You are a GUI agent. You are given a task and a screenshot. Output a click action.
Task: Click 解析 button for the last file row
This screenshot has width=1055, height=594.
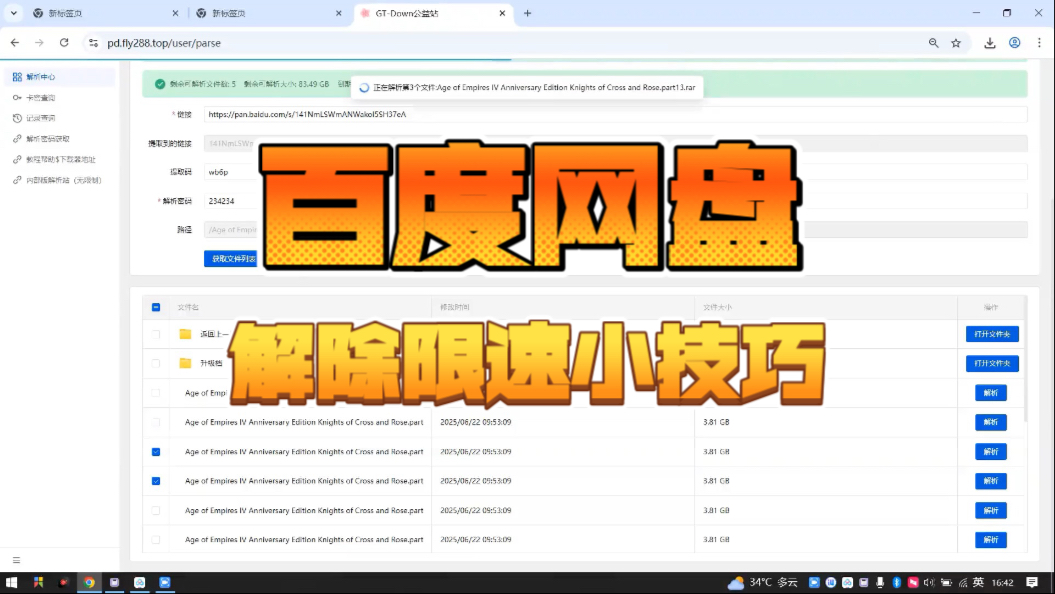990,540
